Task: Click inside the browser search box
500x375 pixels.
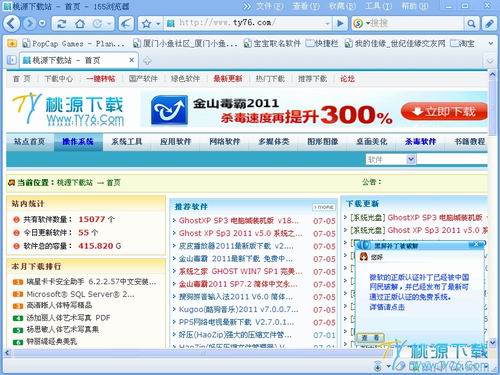Action: pos(417,23)
